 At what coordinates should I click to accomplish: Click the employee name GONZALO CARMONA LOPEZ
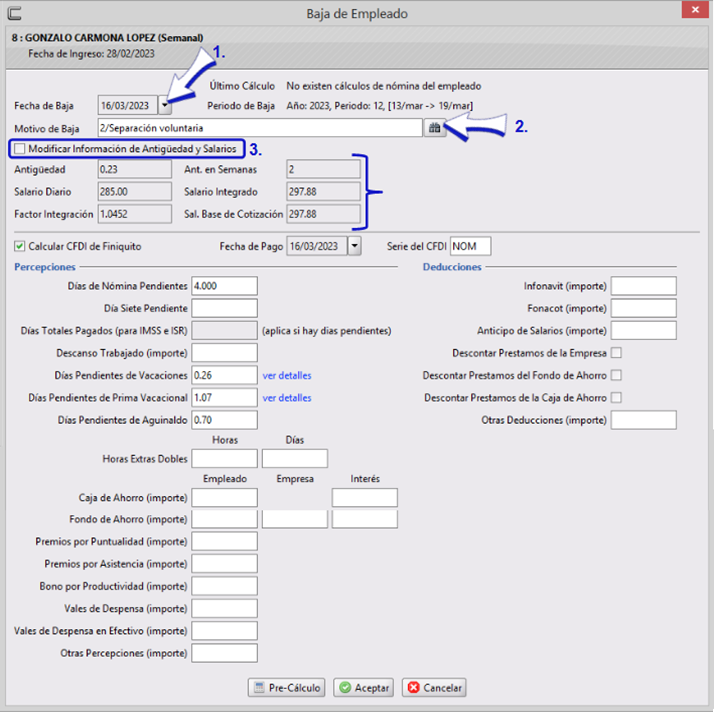pyautogui.click(x=90, y=38)
